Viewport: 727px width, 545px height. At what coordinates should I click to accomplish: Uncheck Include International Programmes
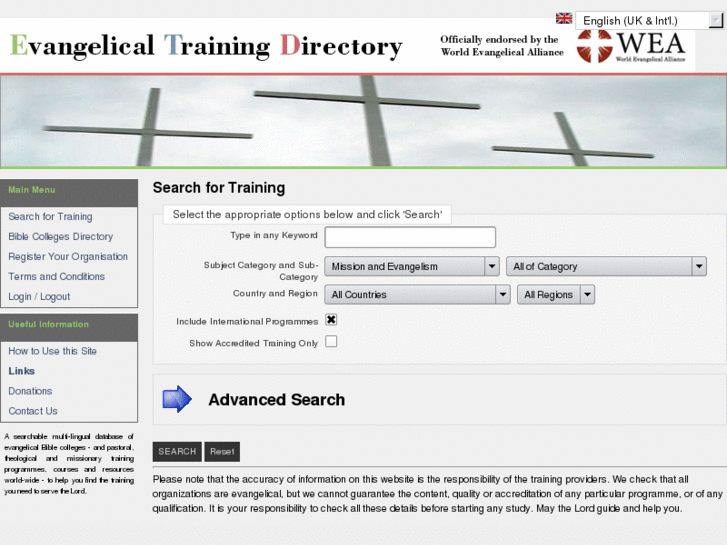[331, 320]
